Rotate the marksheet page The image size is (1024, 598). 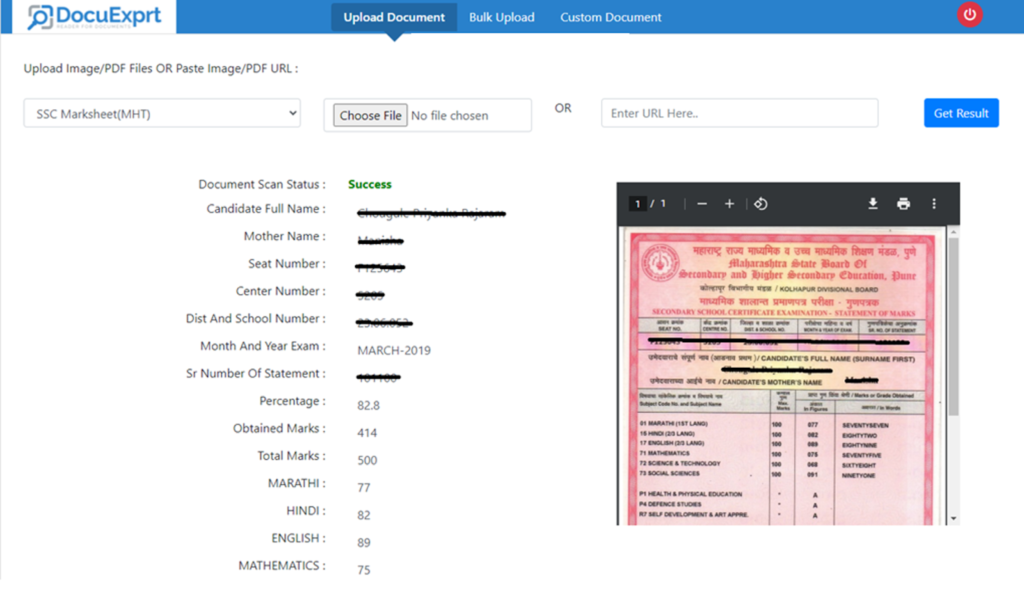(760, 202)
